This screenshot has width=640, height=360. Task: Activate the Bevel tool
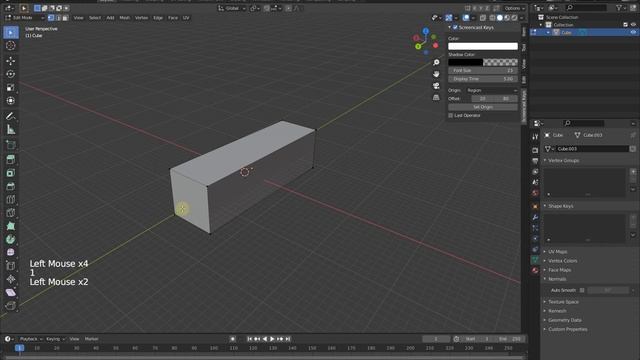11,186
